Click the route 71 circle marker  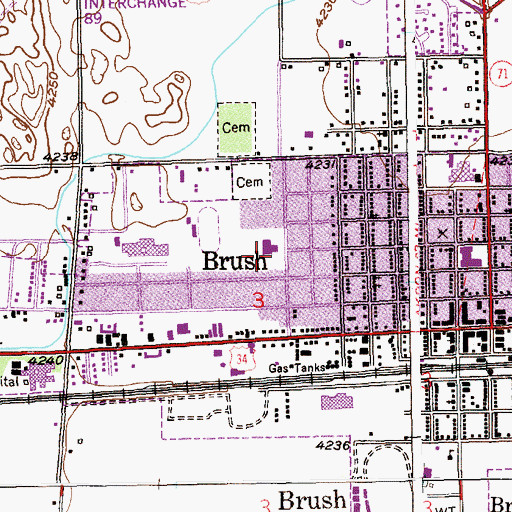tap(501, 74)
